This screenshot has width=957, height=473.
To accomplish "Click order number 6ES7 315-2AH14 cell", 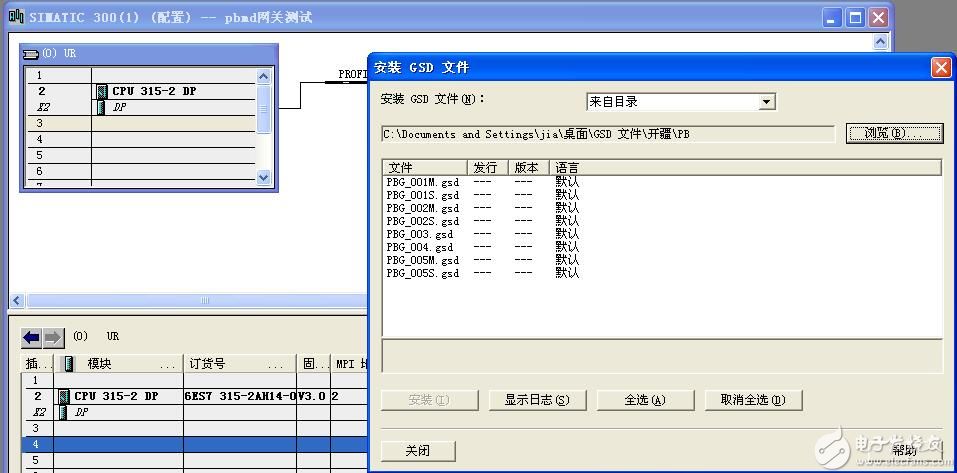I will (240, 396).
